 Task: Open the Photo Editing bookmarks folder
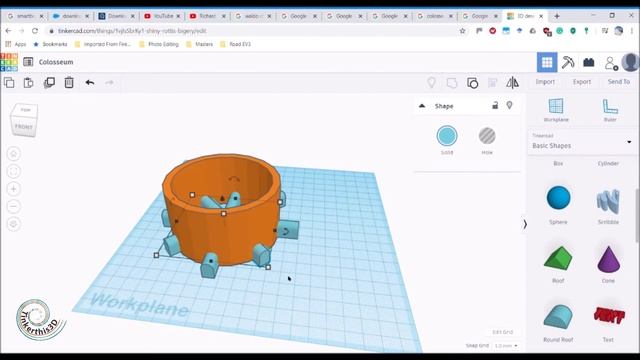tap(159, 44)
